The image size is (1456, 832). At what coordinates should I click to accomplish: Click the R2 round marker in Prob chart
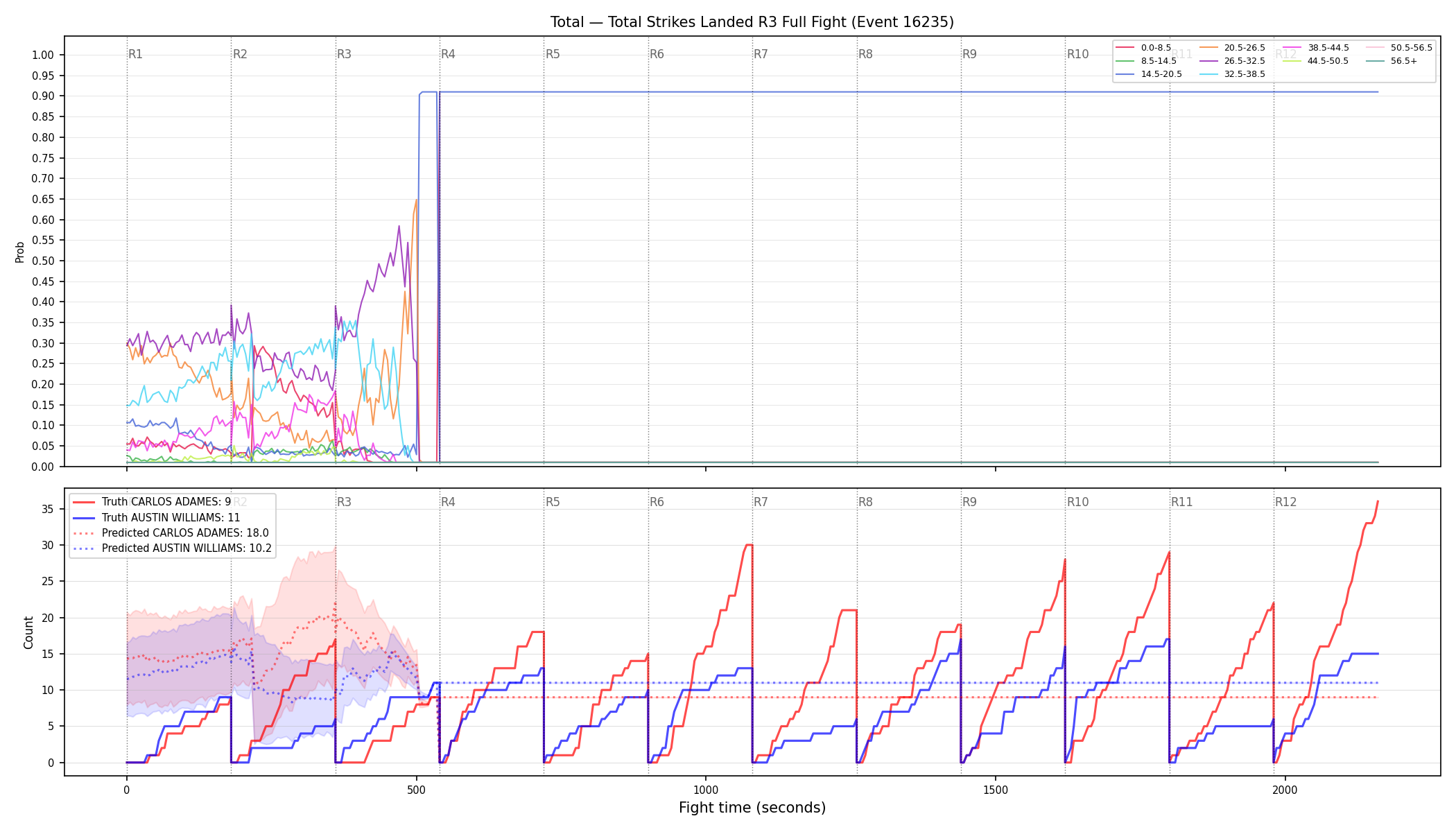pyautogui.click(x=240, y=54)
